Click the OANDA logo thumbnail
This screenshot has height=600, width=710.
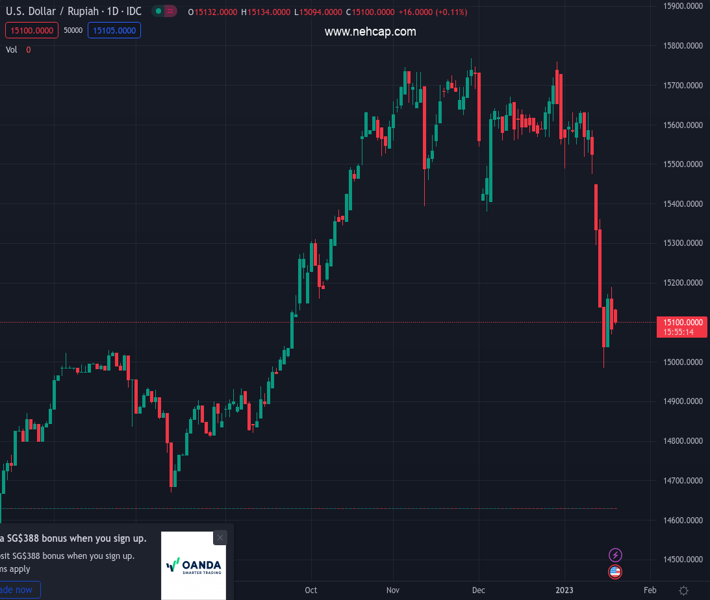click(194, 566)
